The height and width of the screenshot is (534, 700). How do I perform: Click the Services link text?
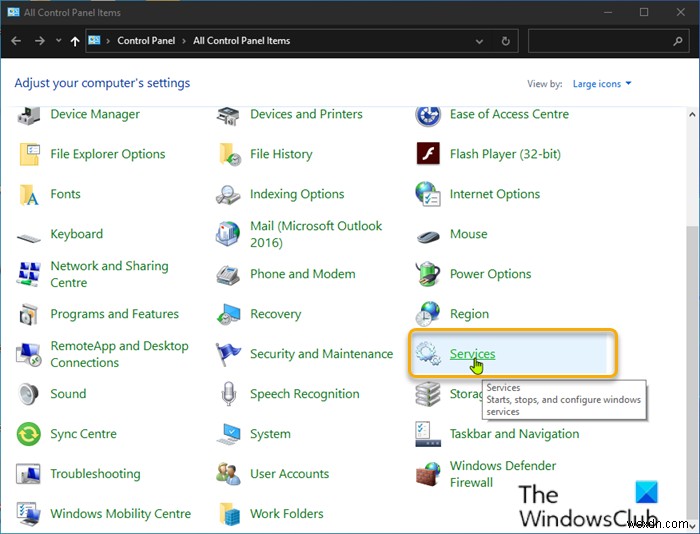tap(472, 354)
